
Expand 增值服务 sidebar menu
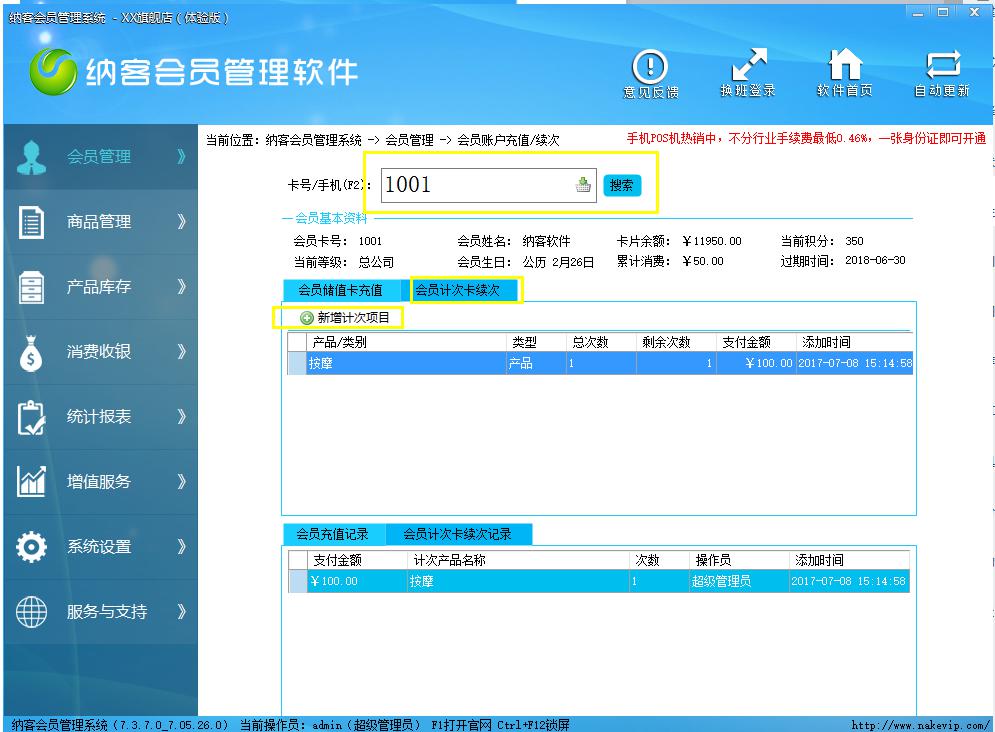coord(100,482)
